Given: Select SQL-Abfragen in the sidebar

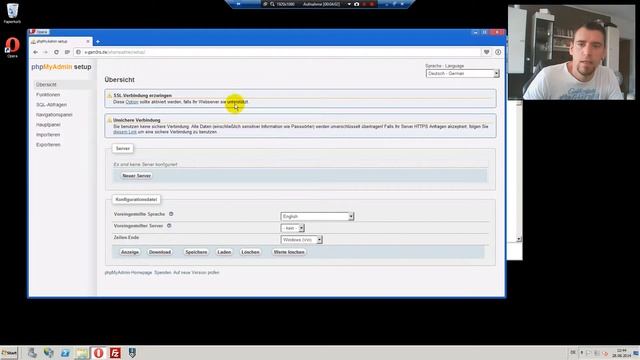Looking at the screenshot, I should click(51, 105).
